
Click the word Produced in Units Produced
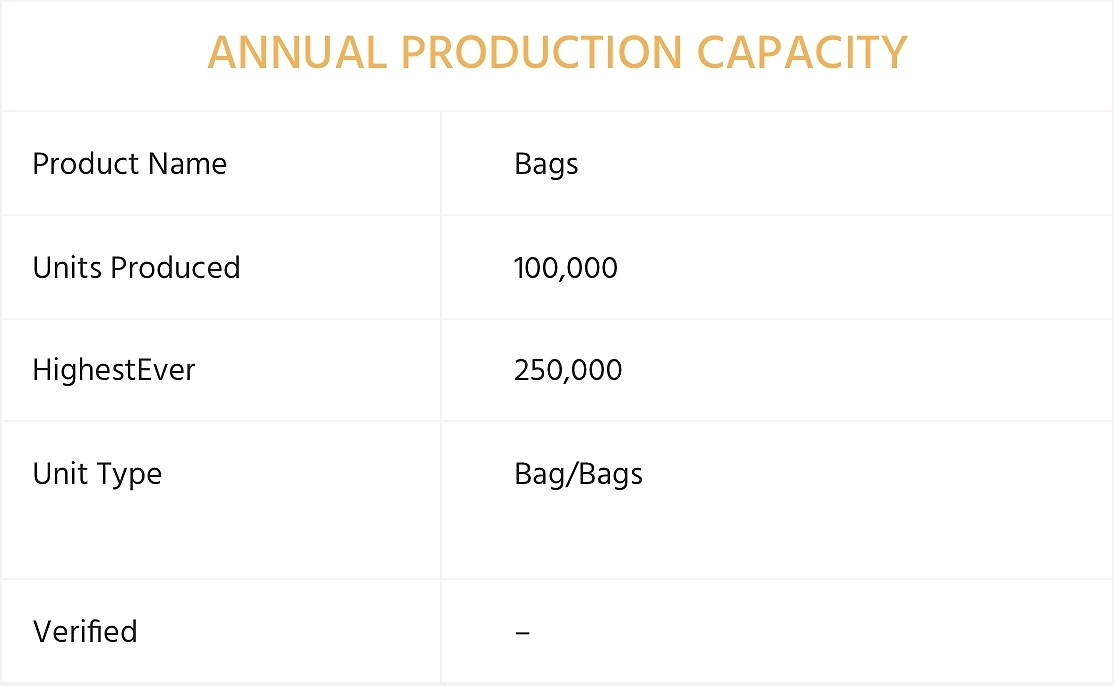click(x=175, y=268)
